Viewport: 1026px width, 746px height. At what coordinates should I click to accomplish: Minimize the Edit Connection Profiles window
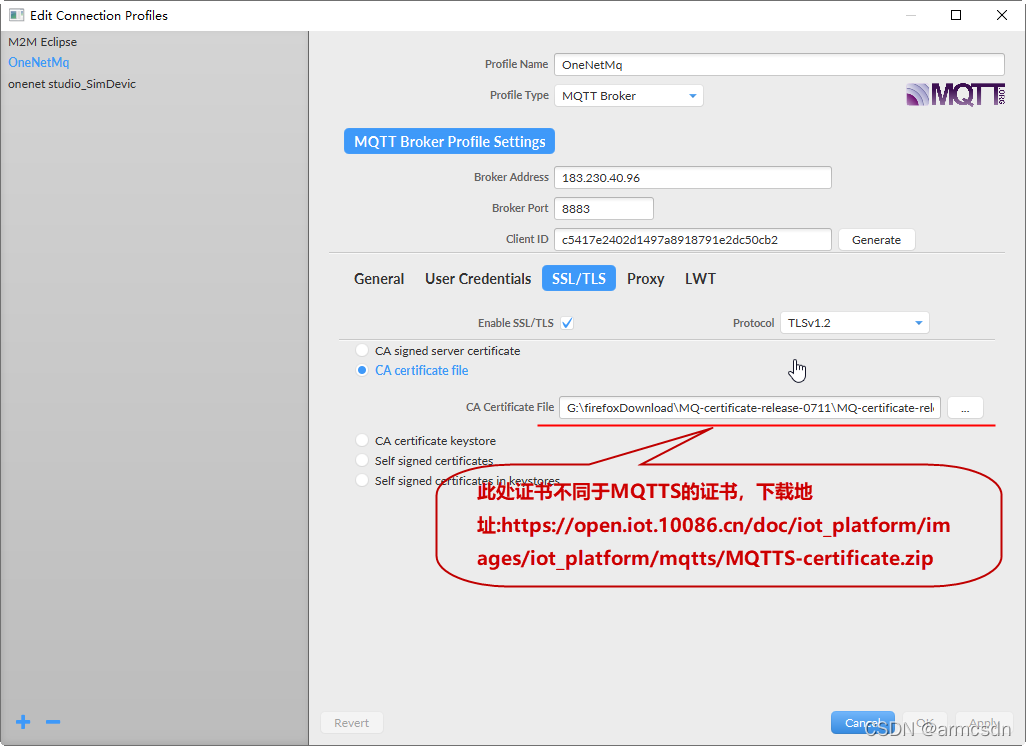click(911, 15)
